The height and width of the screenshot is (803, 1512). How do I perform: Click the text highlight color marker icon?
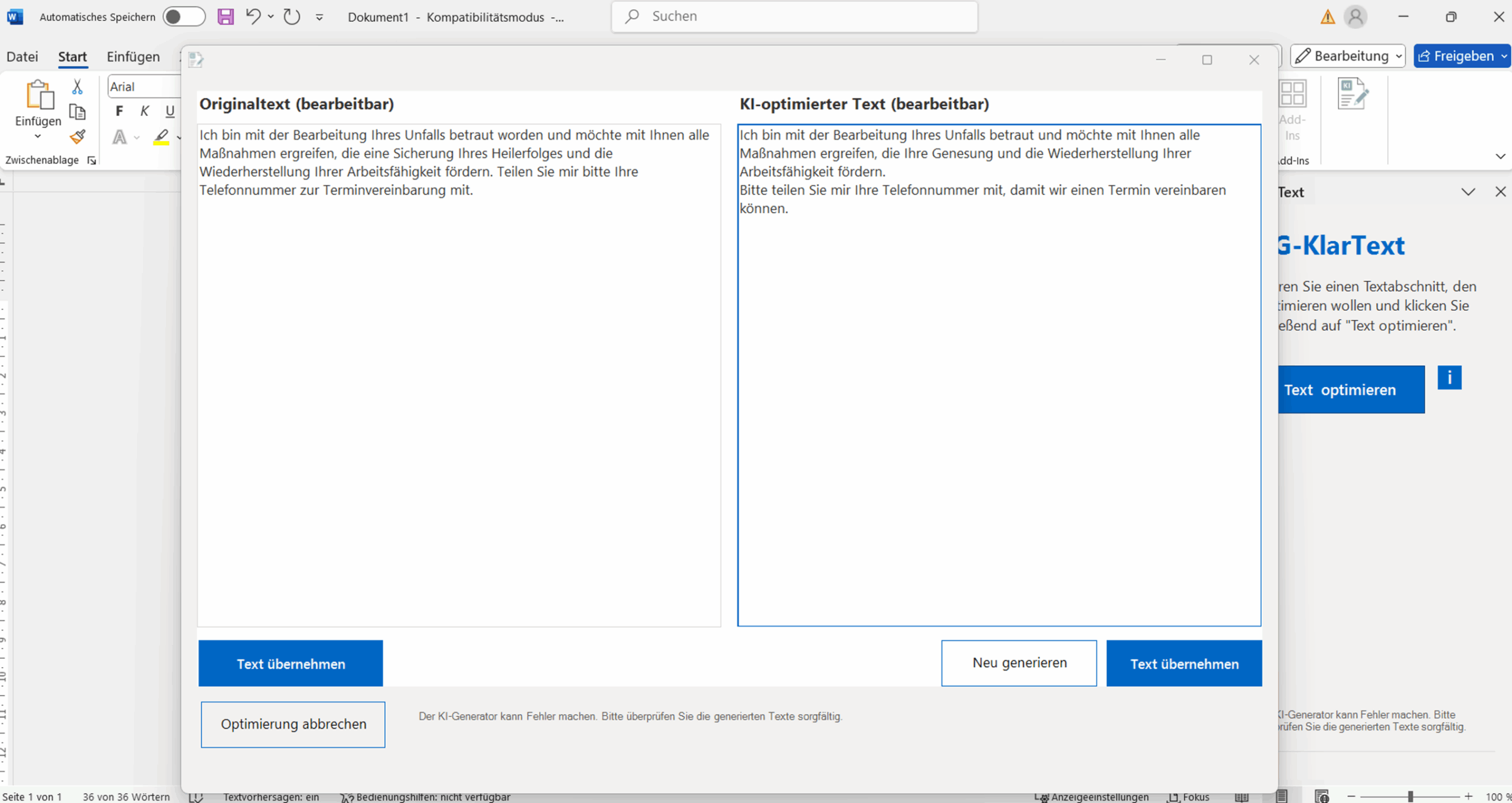(x=161, y=136)
